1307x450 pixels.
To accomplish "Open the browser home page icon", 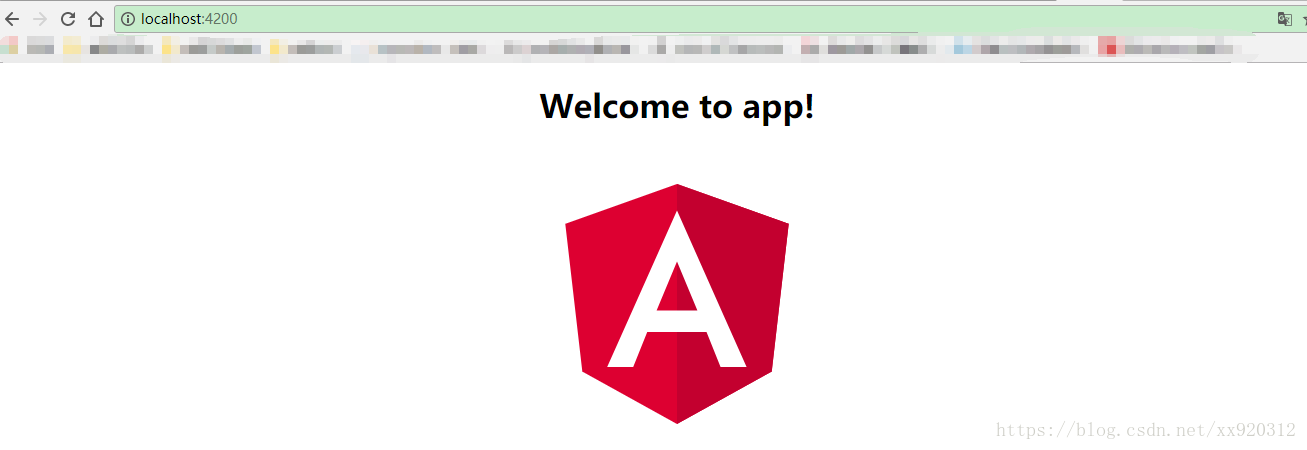I will tap(96, 19).
